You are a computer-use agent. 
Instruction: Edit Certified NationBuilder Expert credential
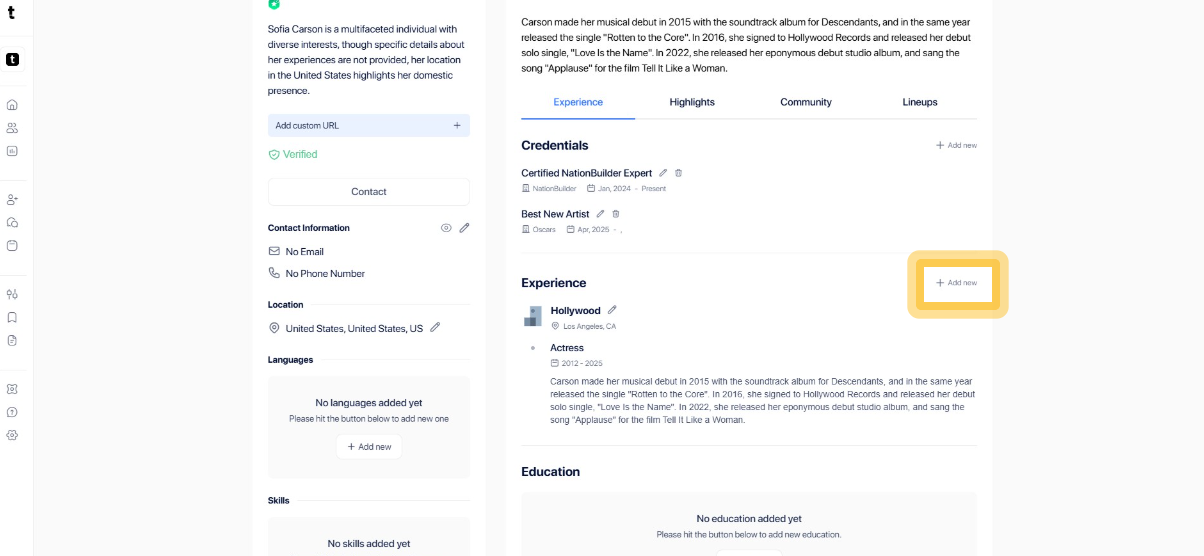coord(663,173)
